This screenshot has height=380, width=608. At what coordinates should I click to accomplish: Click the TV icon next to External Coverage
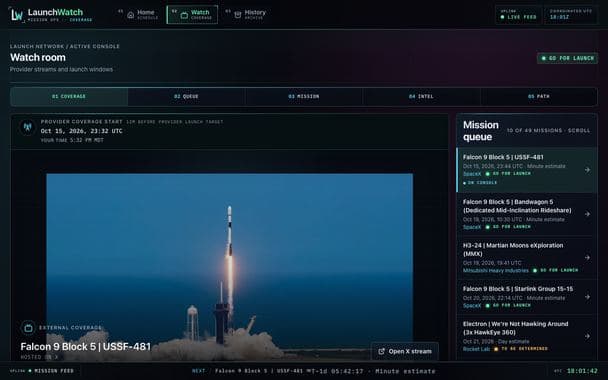28,328
